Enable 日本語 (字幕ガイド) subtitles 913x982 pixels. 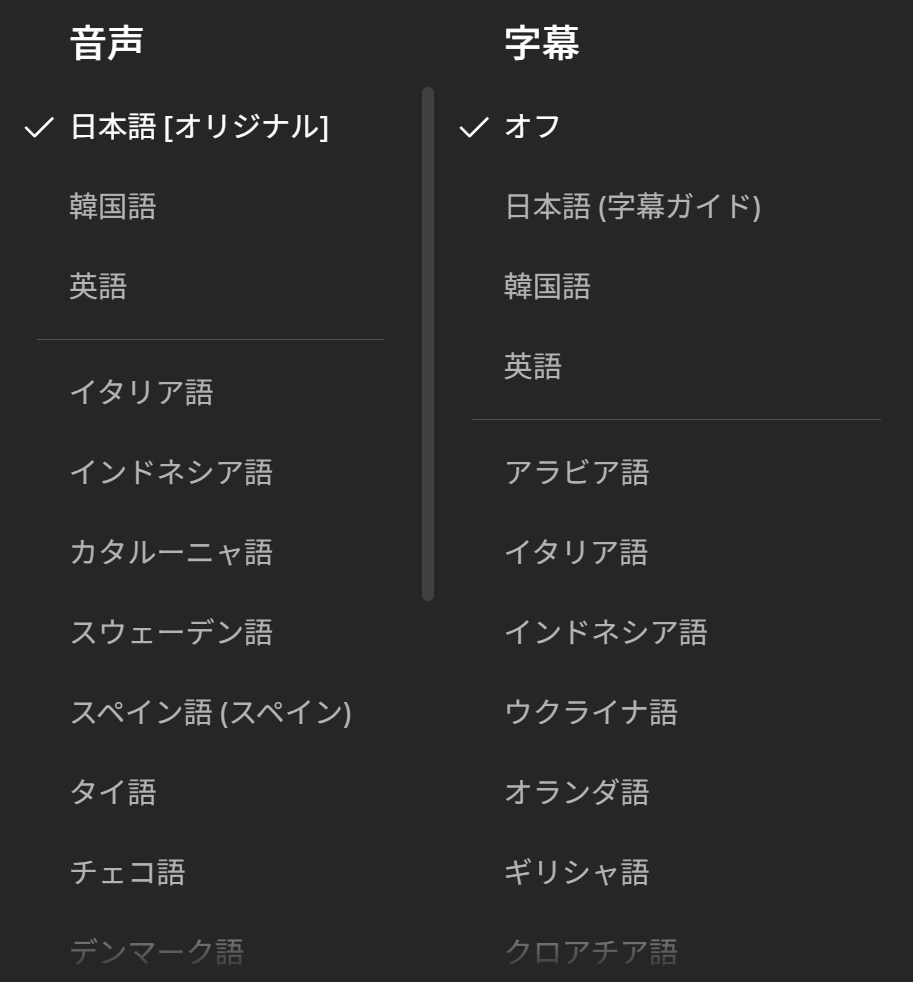[632, 207]
